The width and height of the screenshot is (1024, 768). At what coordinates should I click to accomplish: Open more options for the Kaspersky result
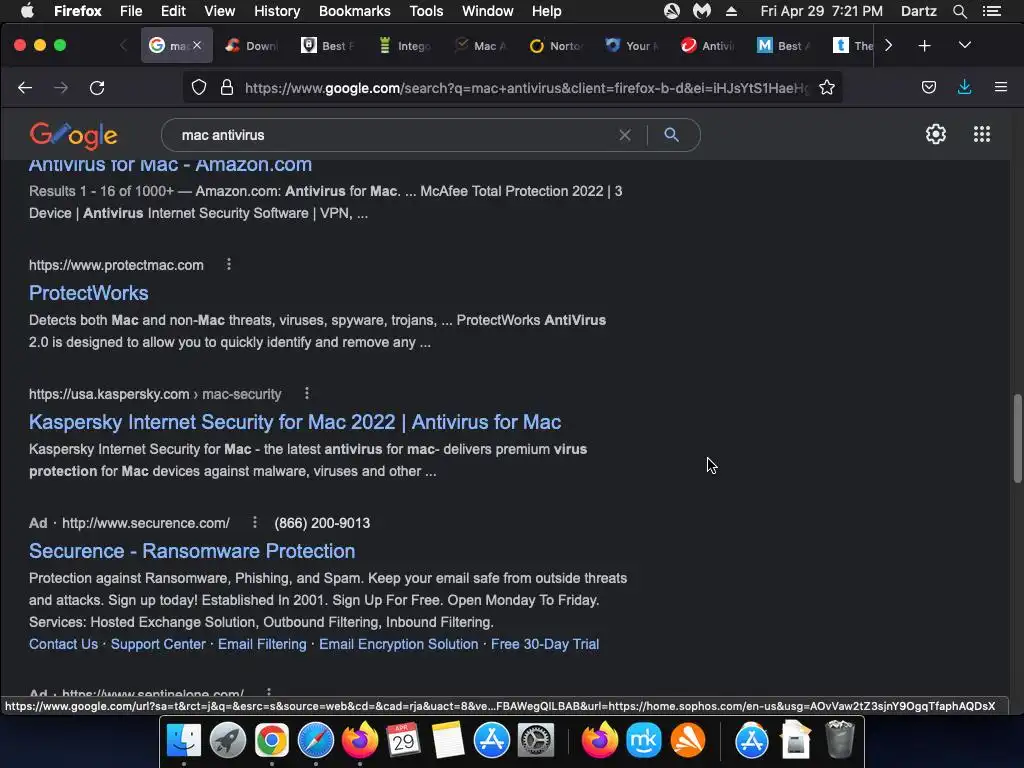[306, 393]
